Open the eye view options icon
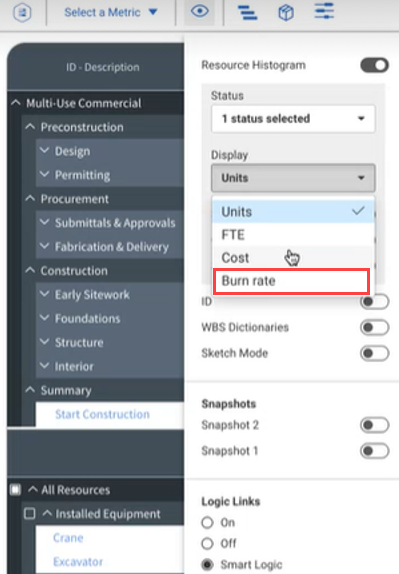Viewport: 399px width, 574px height. point(200,11)
